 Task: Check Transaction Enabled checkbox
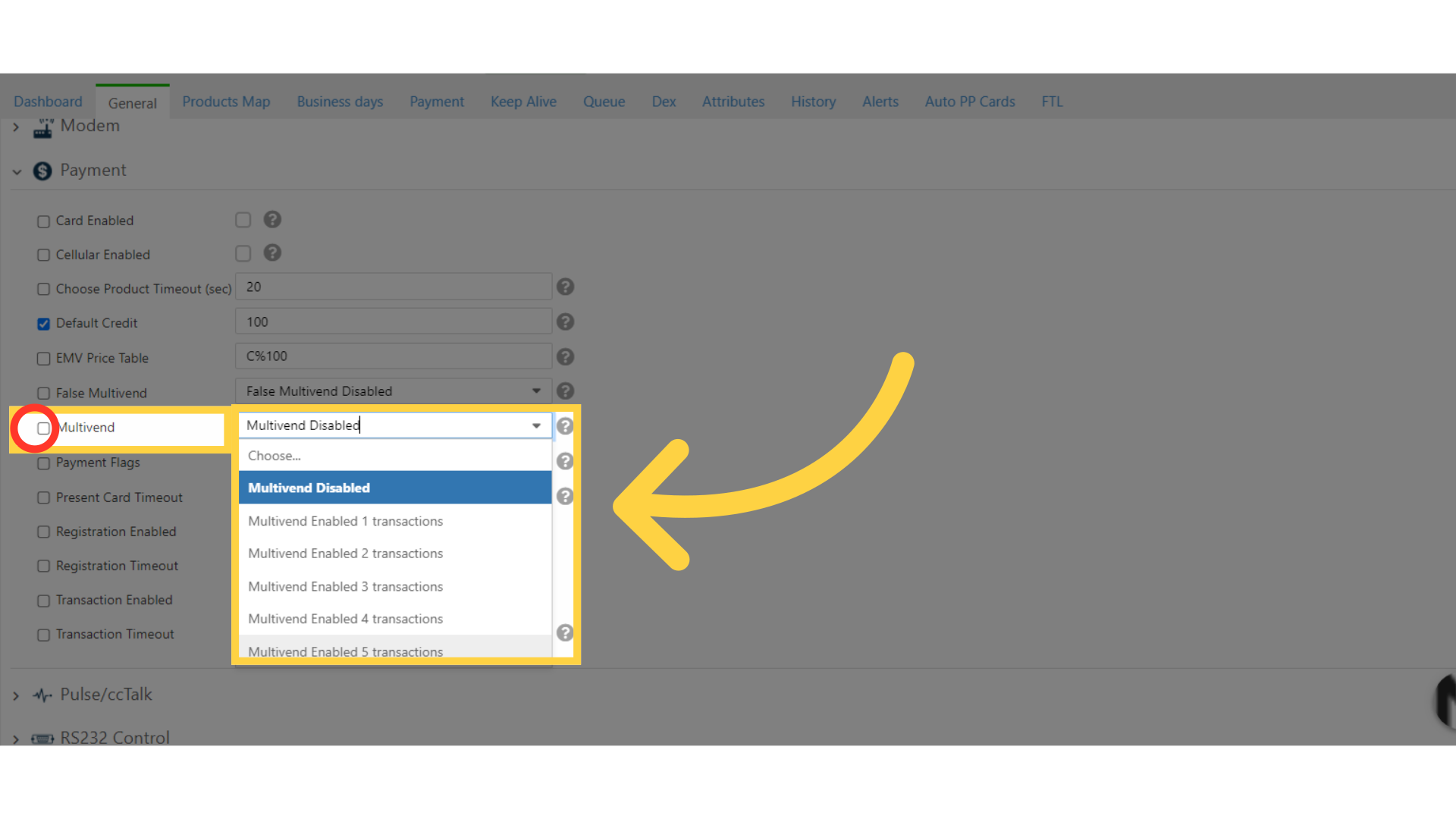pos(43,601)
